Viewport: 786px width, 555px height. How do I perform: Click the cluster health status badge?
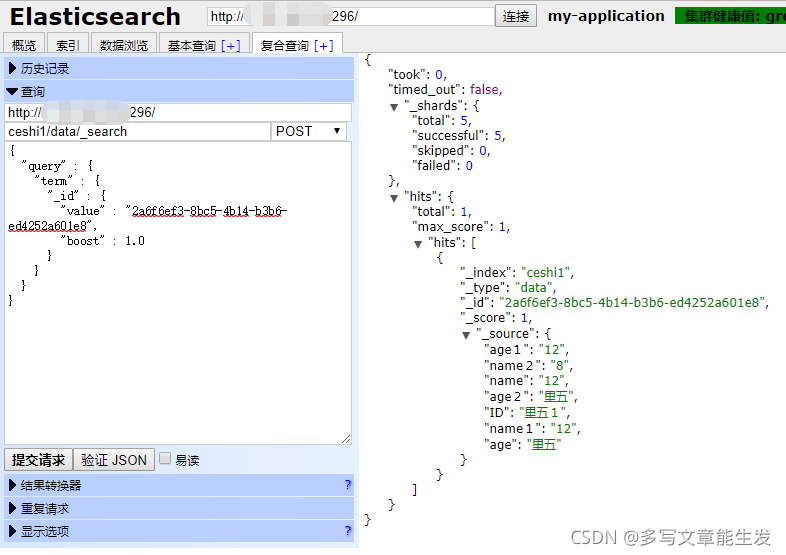[730, 16]
